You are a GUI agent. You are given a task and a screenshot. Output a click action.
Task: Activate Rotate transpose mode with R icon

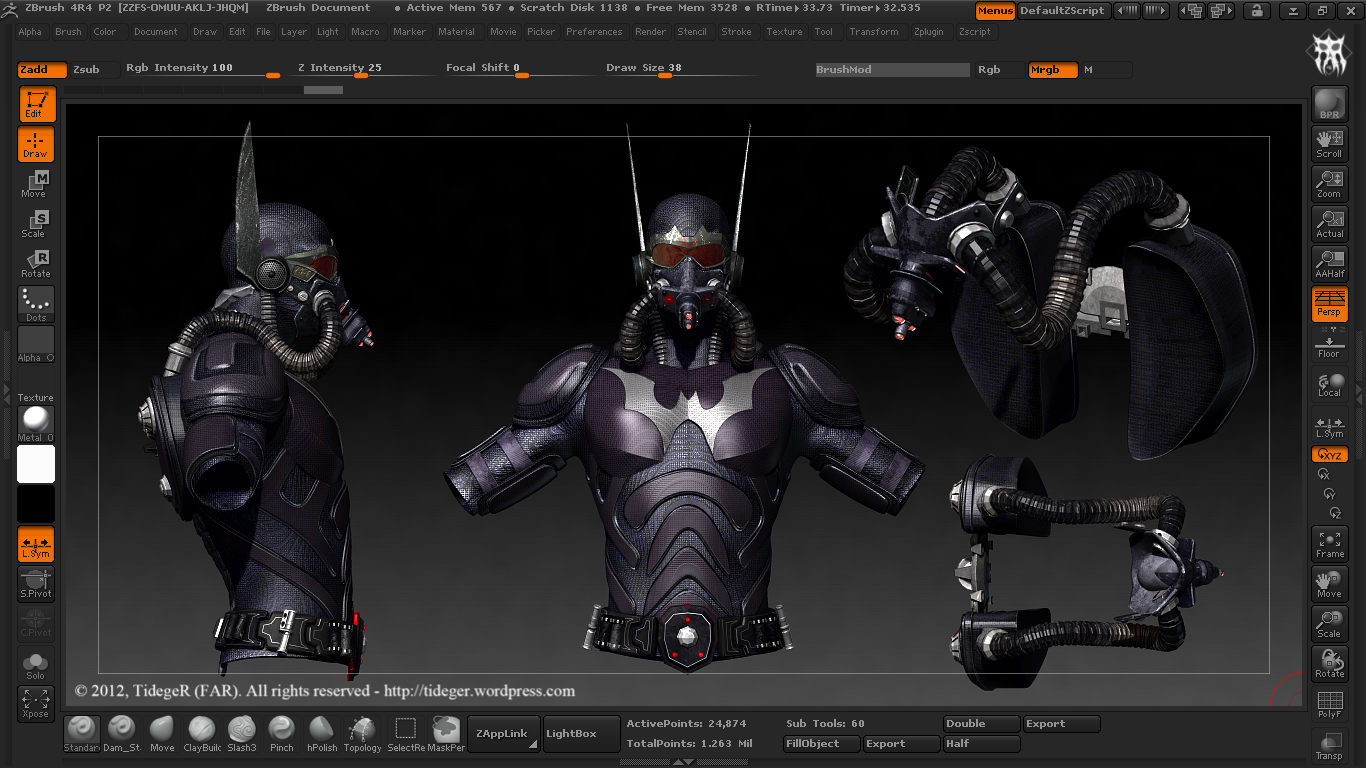(x=36, y=264)
